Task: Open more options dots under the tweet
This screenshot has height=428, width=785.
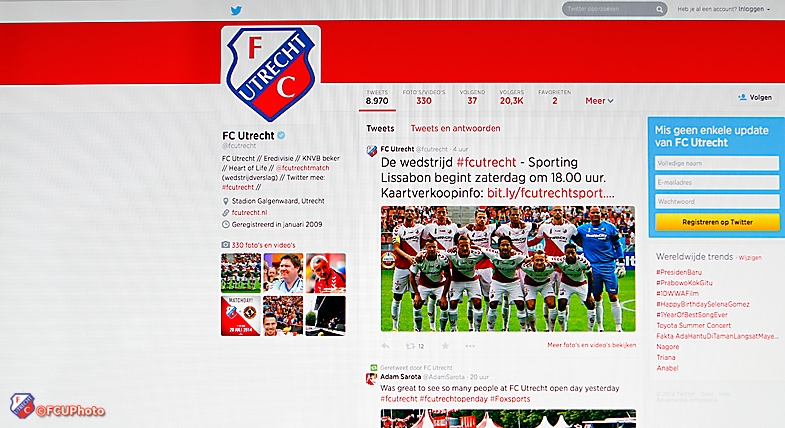Action: click(470, 346)
